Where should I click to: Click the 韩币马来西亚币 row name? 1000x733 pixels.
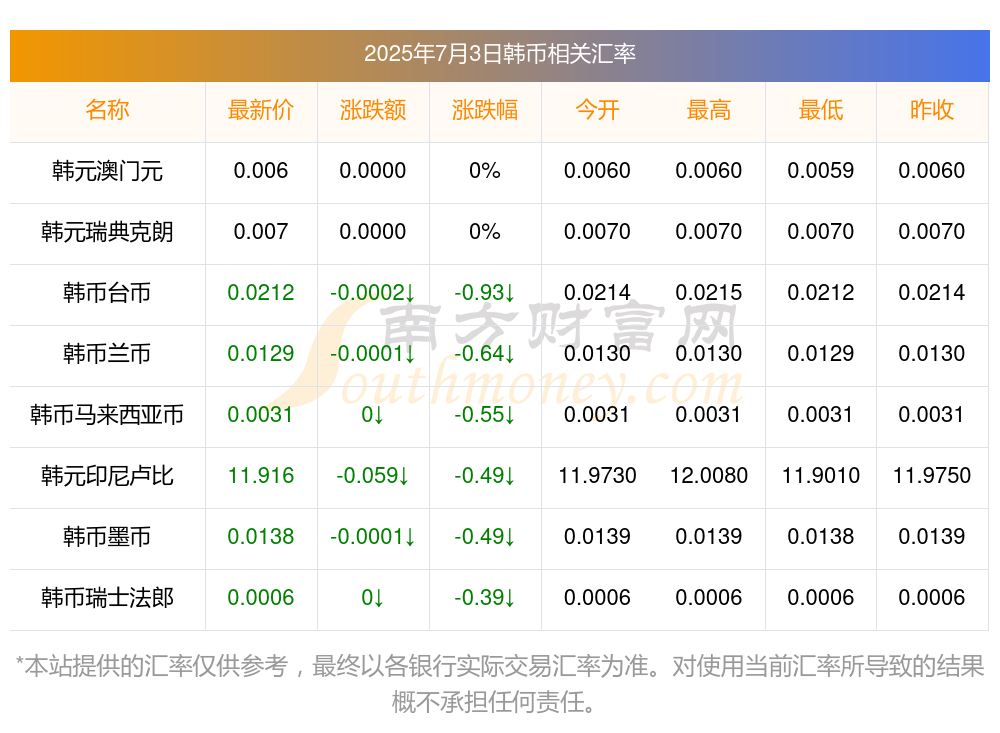pos(107,415)
